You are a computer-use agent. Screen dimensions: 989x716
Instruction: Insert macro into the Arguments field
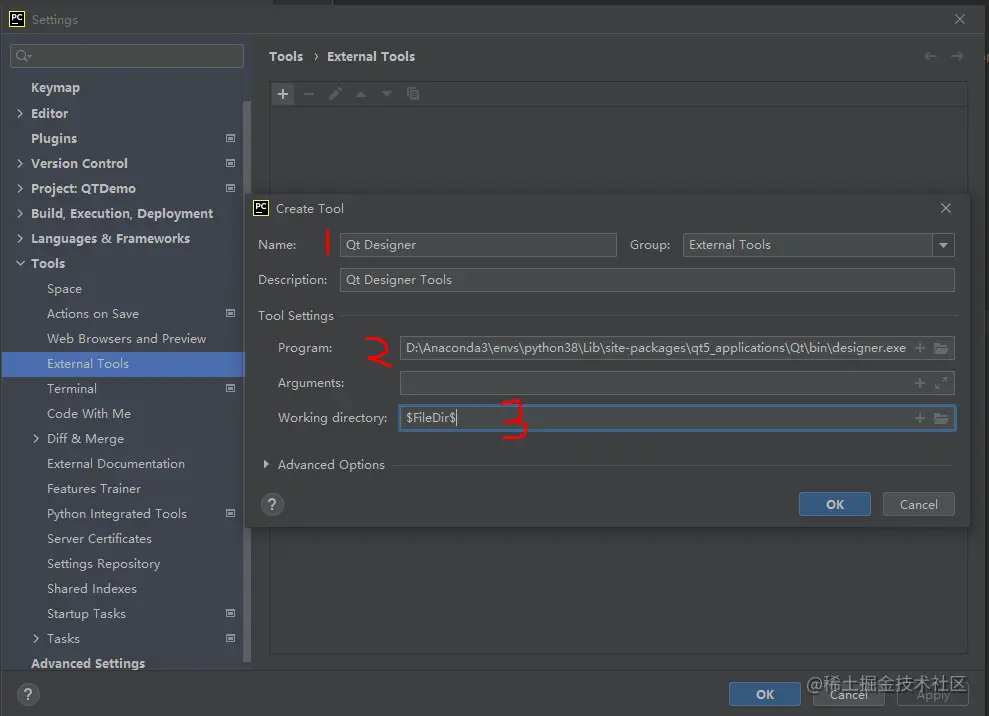[x=920, y=383]
